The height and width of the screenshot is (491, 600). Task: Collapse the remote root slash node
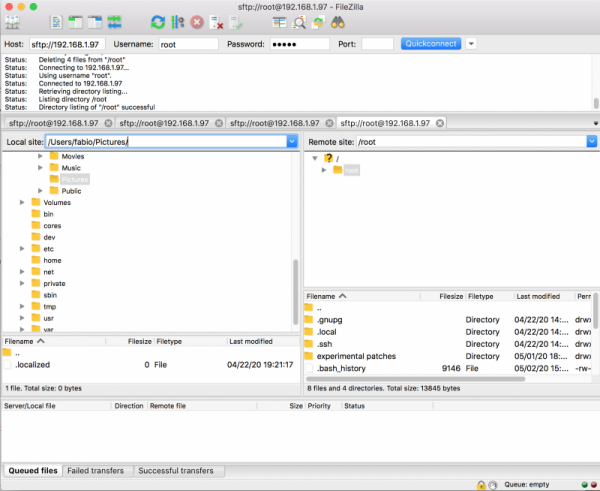pyautogui.click(x=315, y=158)
